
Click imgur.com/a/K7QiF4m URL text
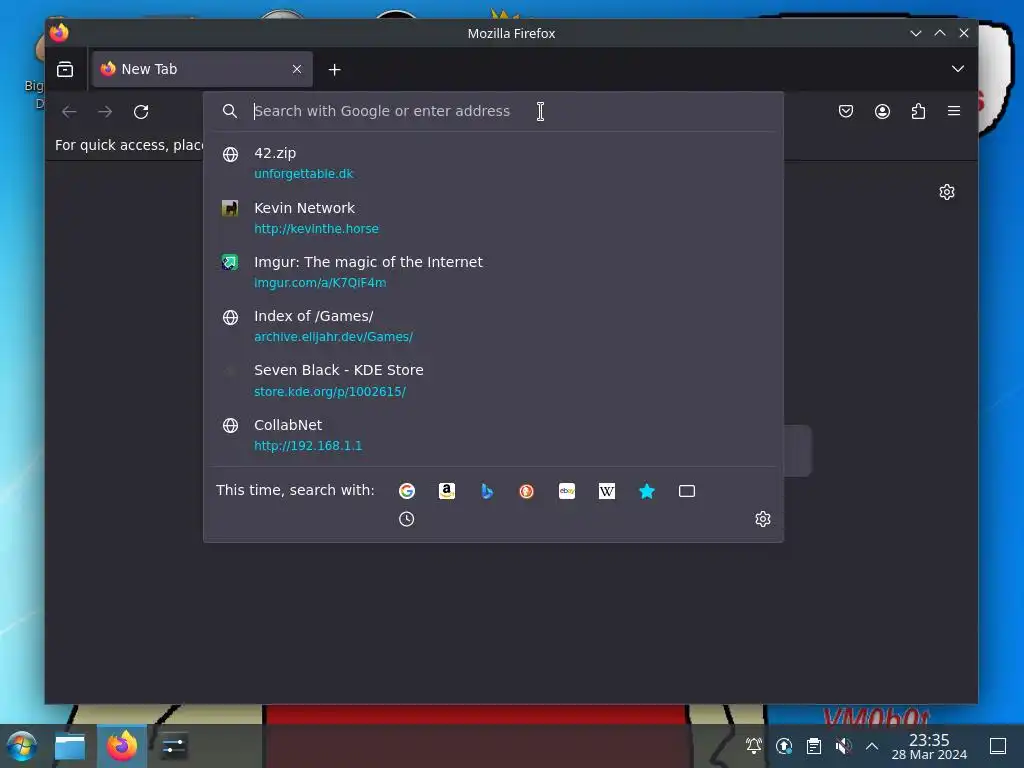[320, 283]
